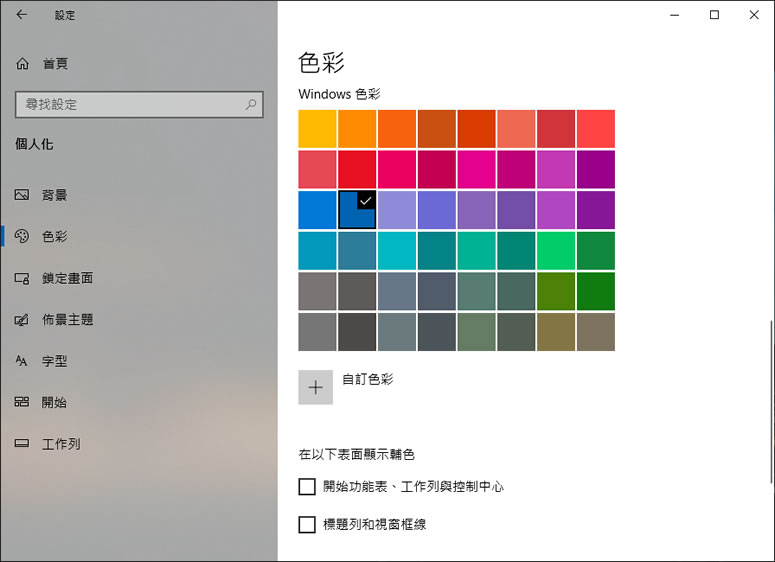Select the olive green swatch left of dark green
Screen dimensions: 775x562
pyautogui.click(x=556, y=291)
